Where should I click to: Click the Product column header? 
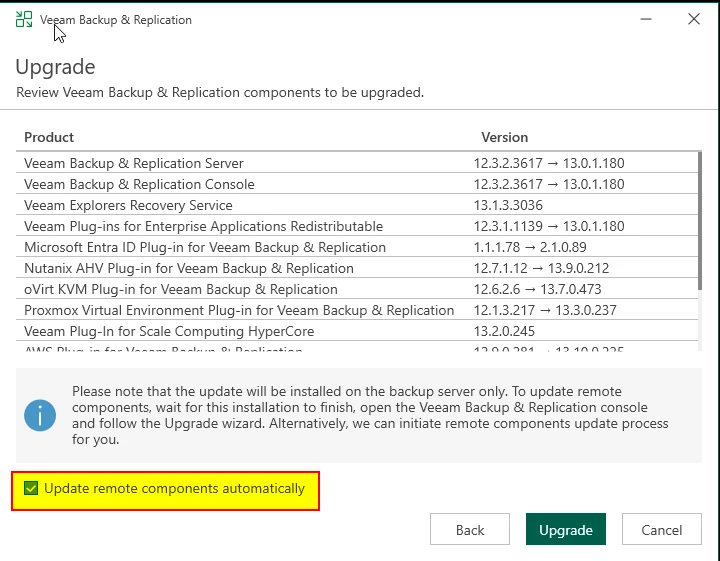pos(49,137)
